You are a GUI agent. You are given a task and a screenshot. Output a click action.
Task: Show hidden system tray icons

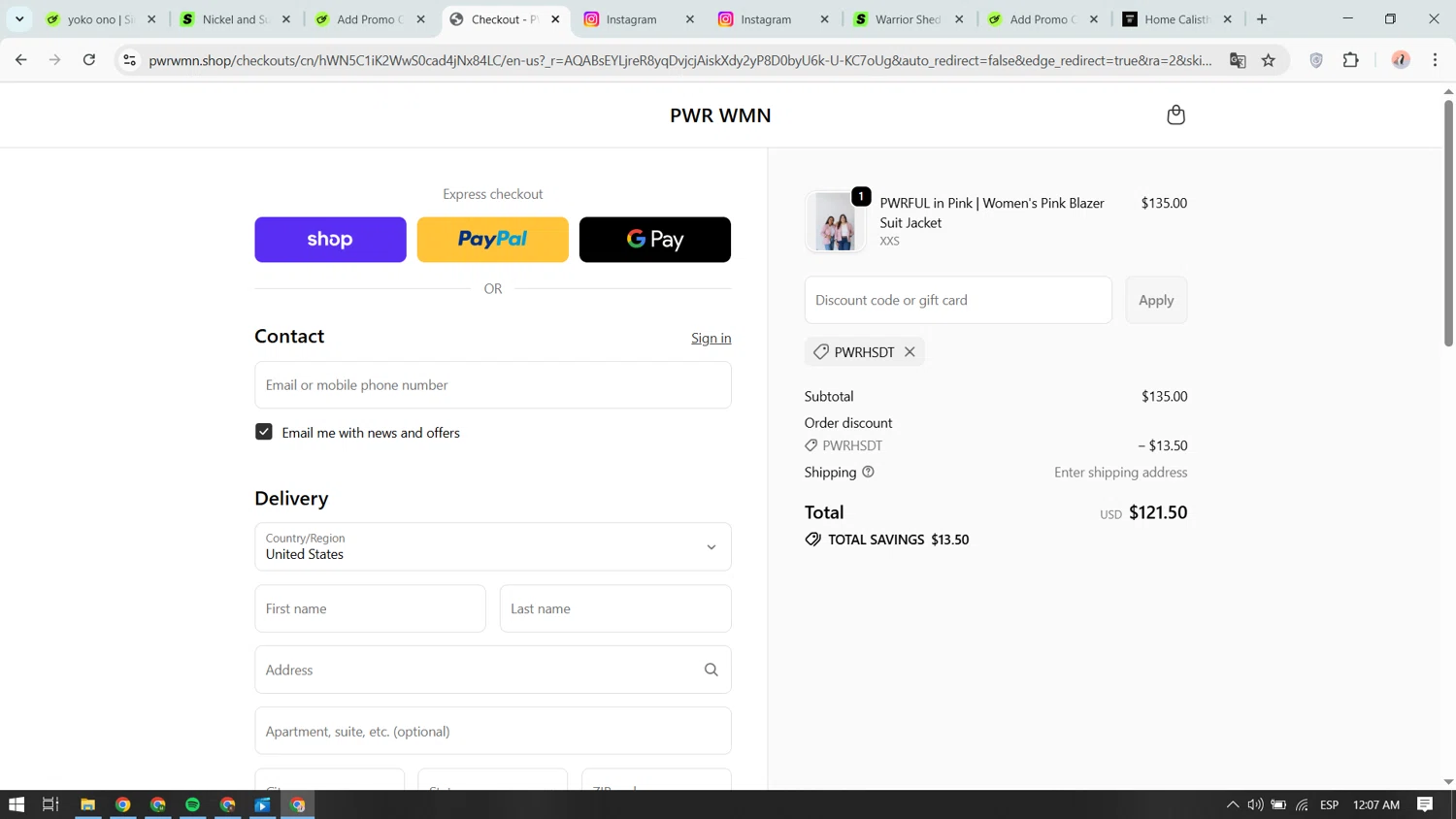1233,804
